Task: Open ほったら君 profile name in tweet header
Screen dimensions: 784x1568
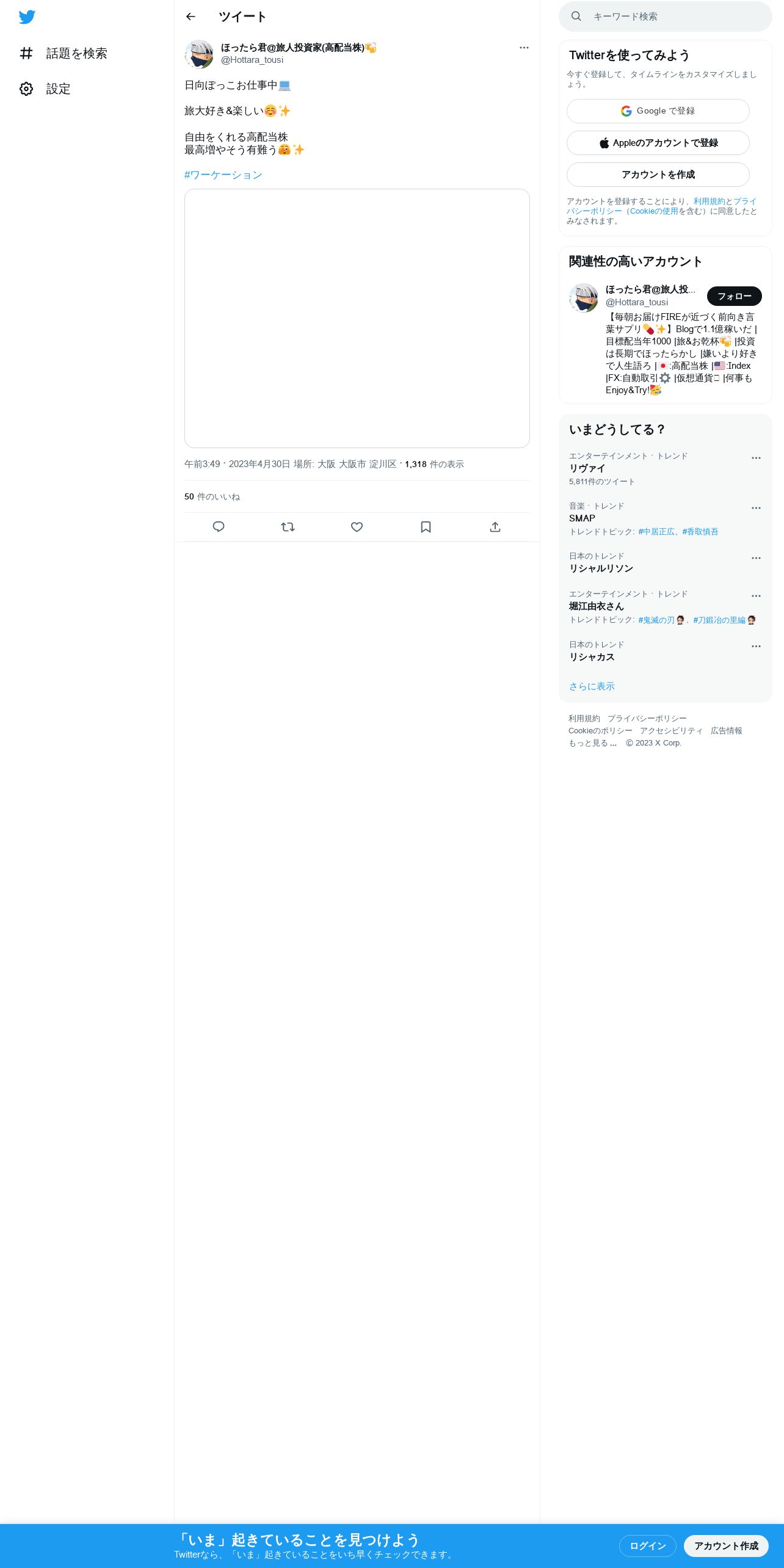Action: coord(299,48)
